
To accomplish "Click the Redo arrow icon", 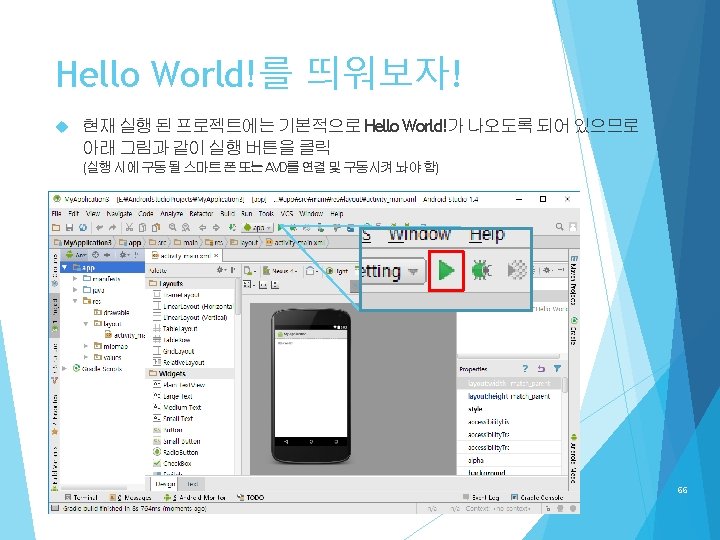I will point(112,227).
